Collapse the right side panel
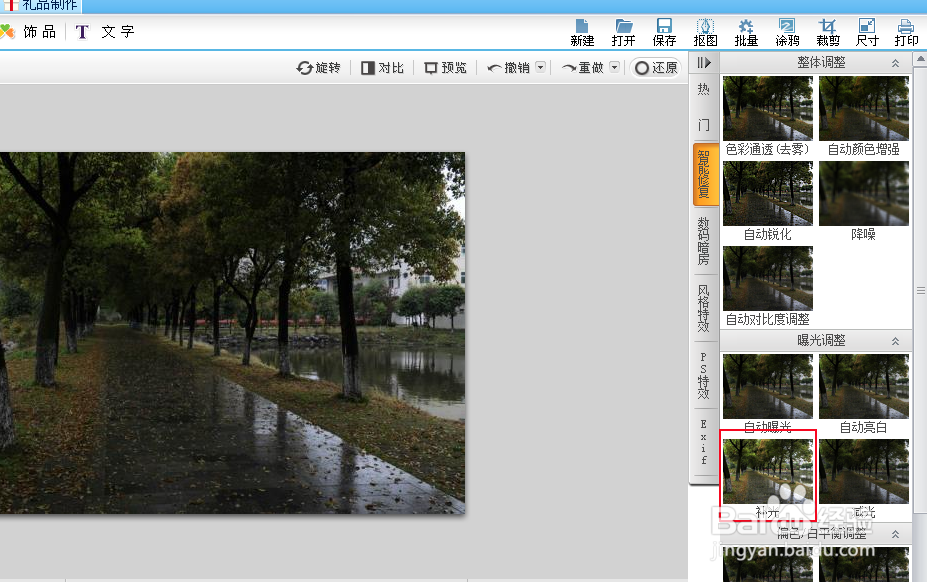Screen dimensions: 927x582 (x=704, y=63)
